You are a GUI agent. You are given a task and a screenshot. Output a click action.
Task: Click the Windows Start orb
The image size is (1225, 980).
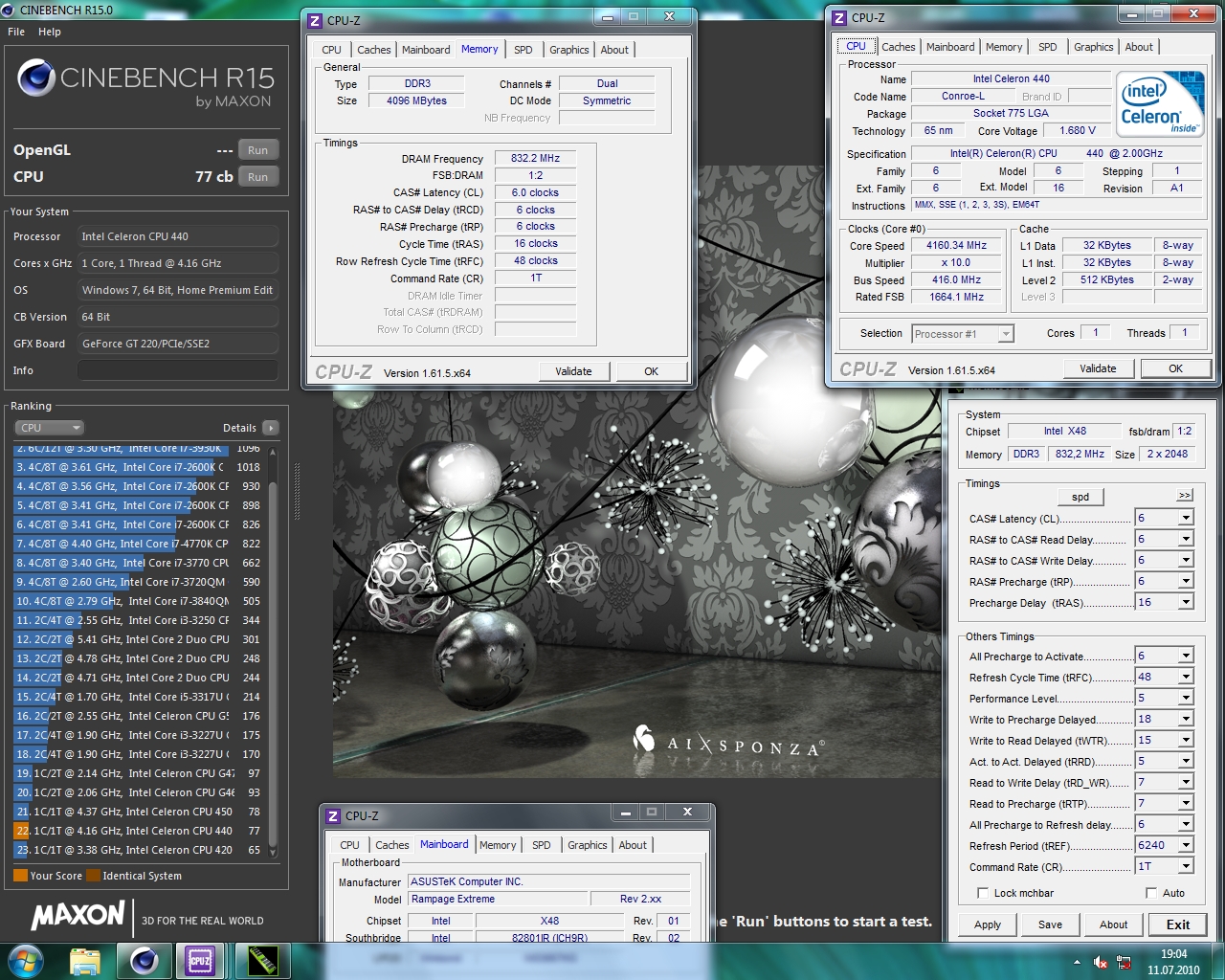[x=26, y=961]
